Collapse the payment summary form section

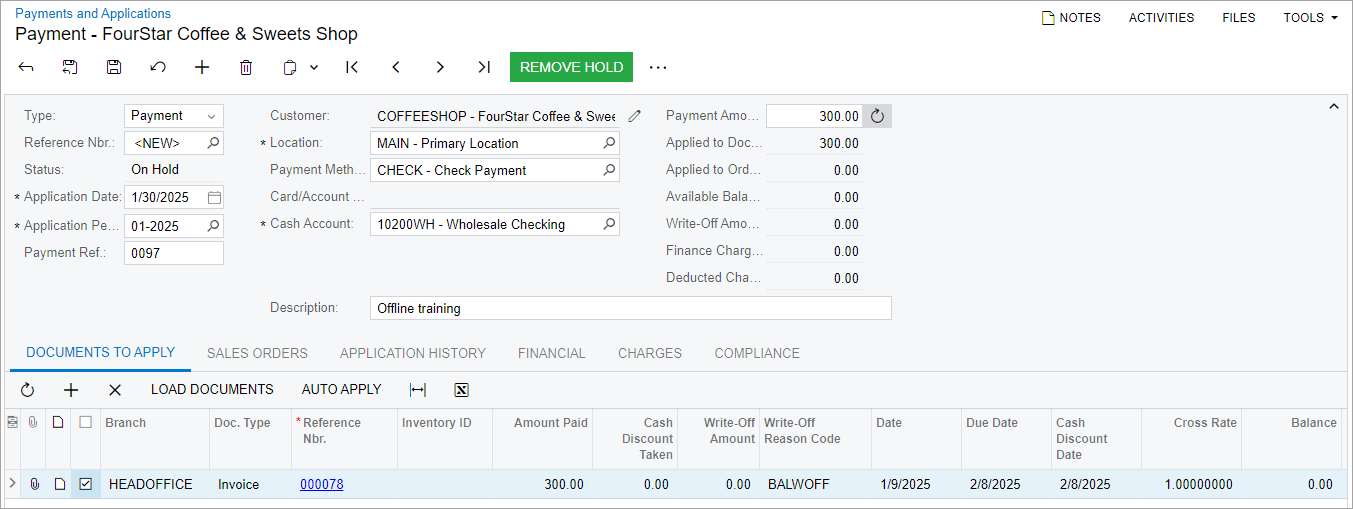[x=1333, y=106]
